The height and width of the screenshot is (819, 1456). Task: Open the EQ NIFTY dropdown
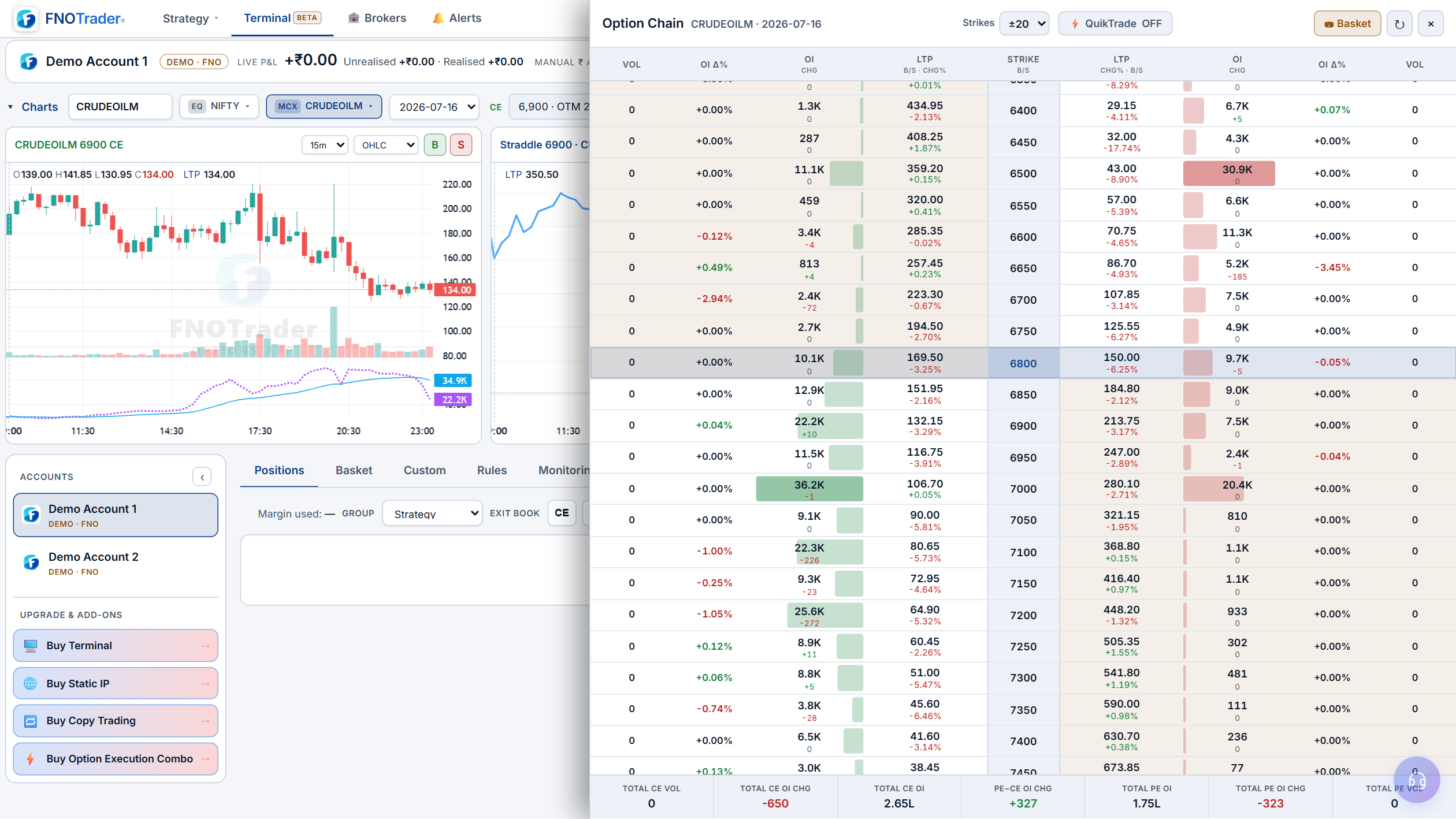(x=219, y=106)
